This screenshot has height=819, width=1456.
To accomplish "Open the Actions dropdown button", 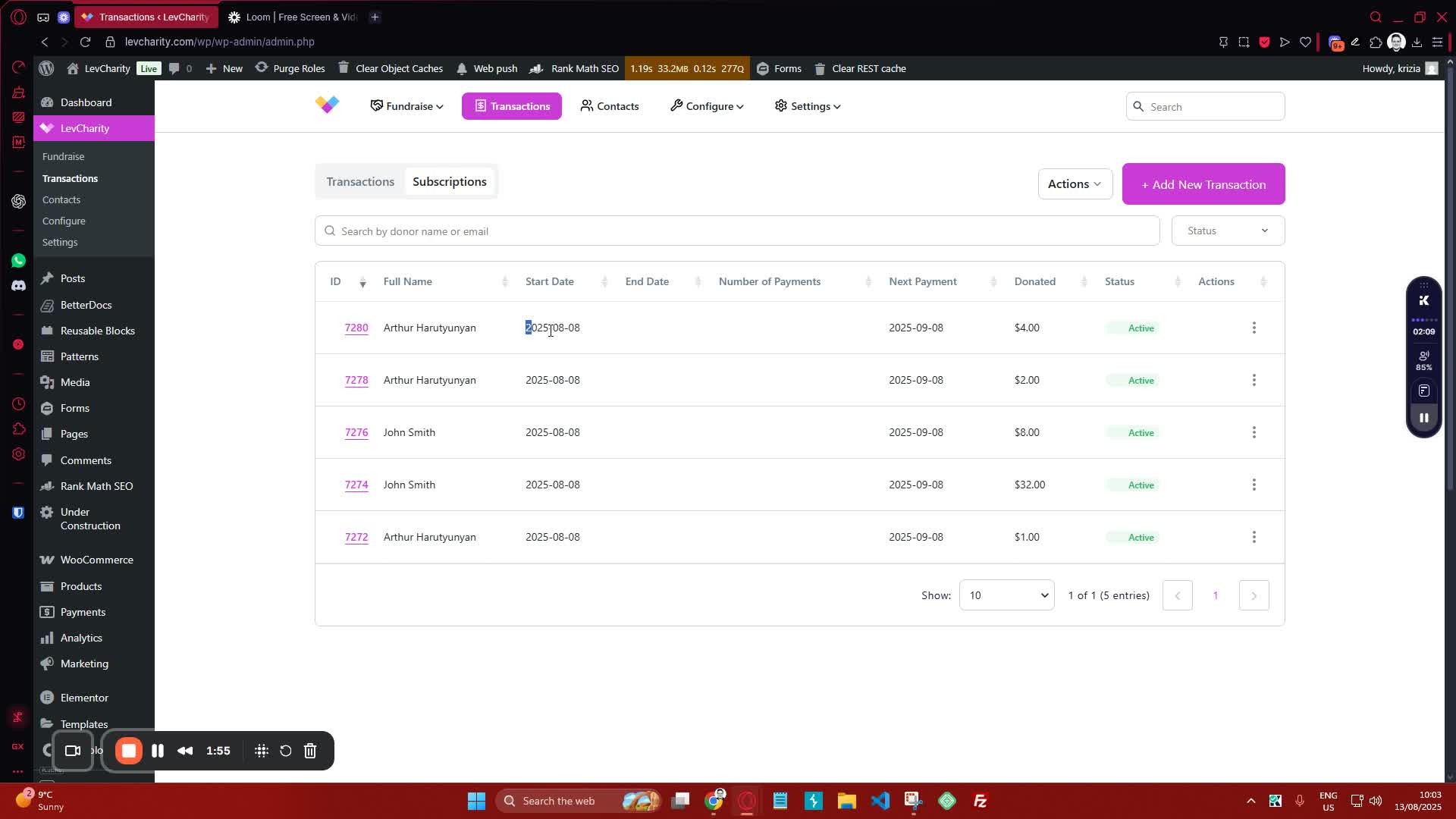I will (x=1075, y=184).
